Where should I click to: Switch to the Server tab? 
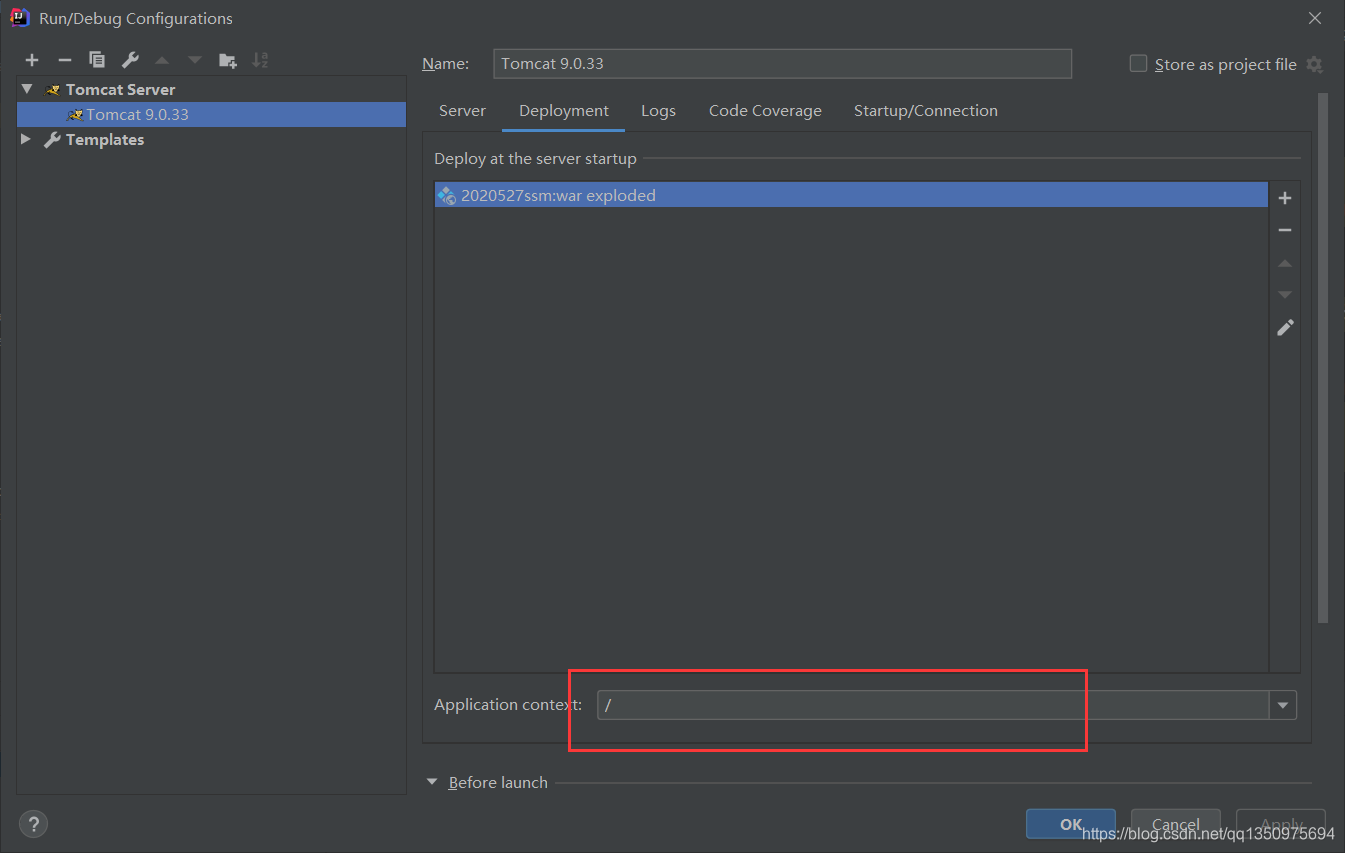[462, 111]
